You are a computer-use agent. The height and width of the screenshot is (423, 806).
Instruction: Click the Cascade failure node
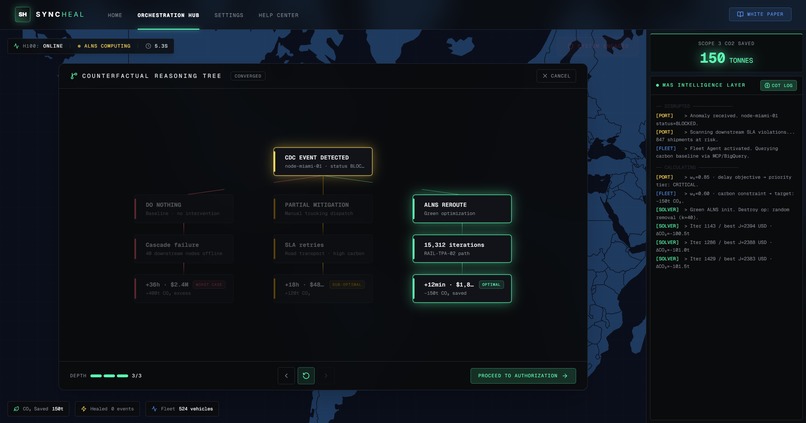coord(184,249)
